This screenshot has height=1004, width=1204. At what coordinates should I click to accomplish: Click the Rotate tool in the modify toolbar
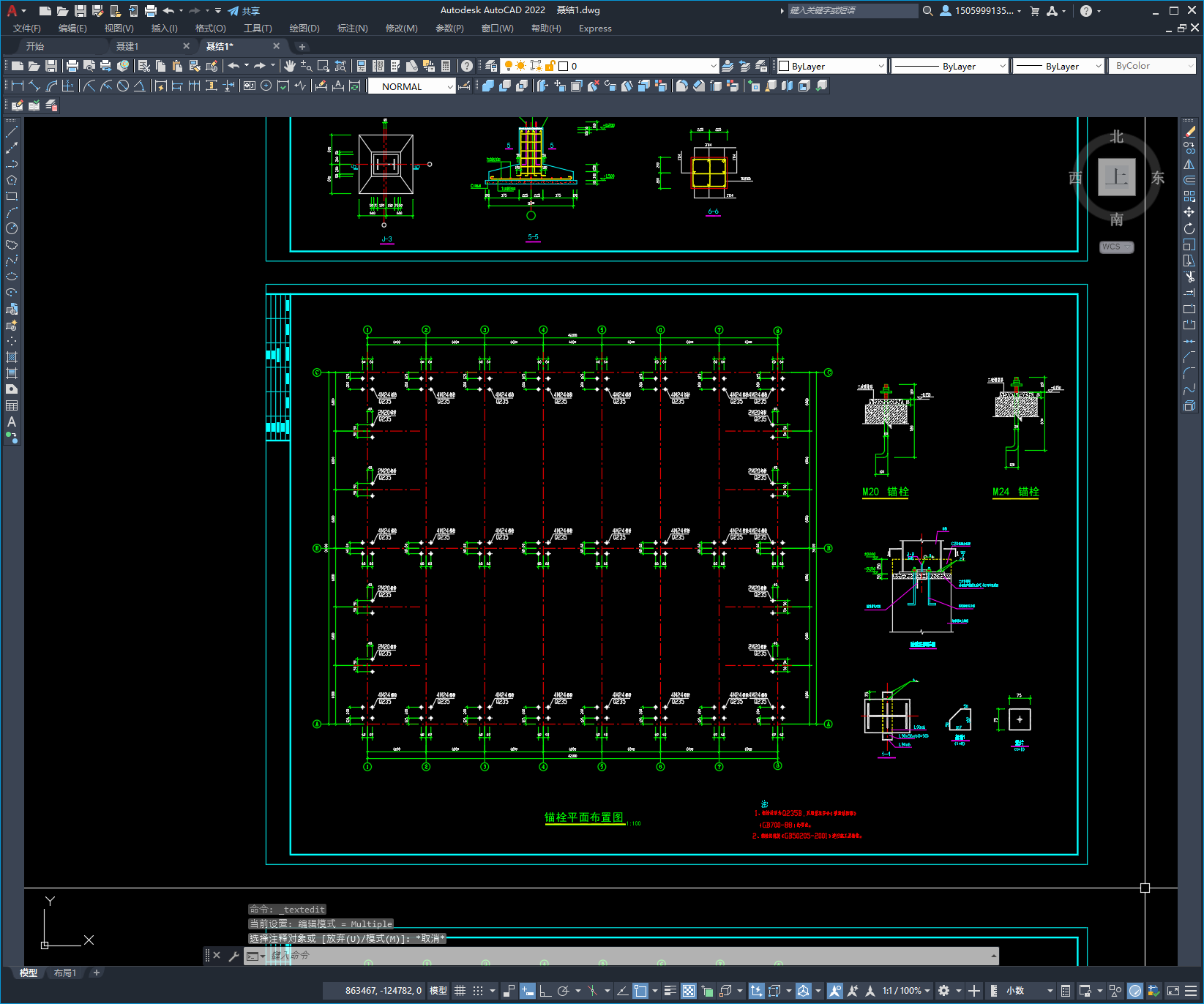pyautogui.click(x=1189, y=228)
